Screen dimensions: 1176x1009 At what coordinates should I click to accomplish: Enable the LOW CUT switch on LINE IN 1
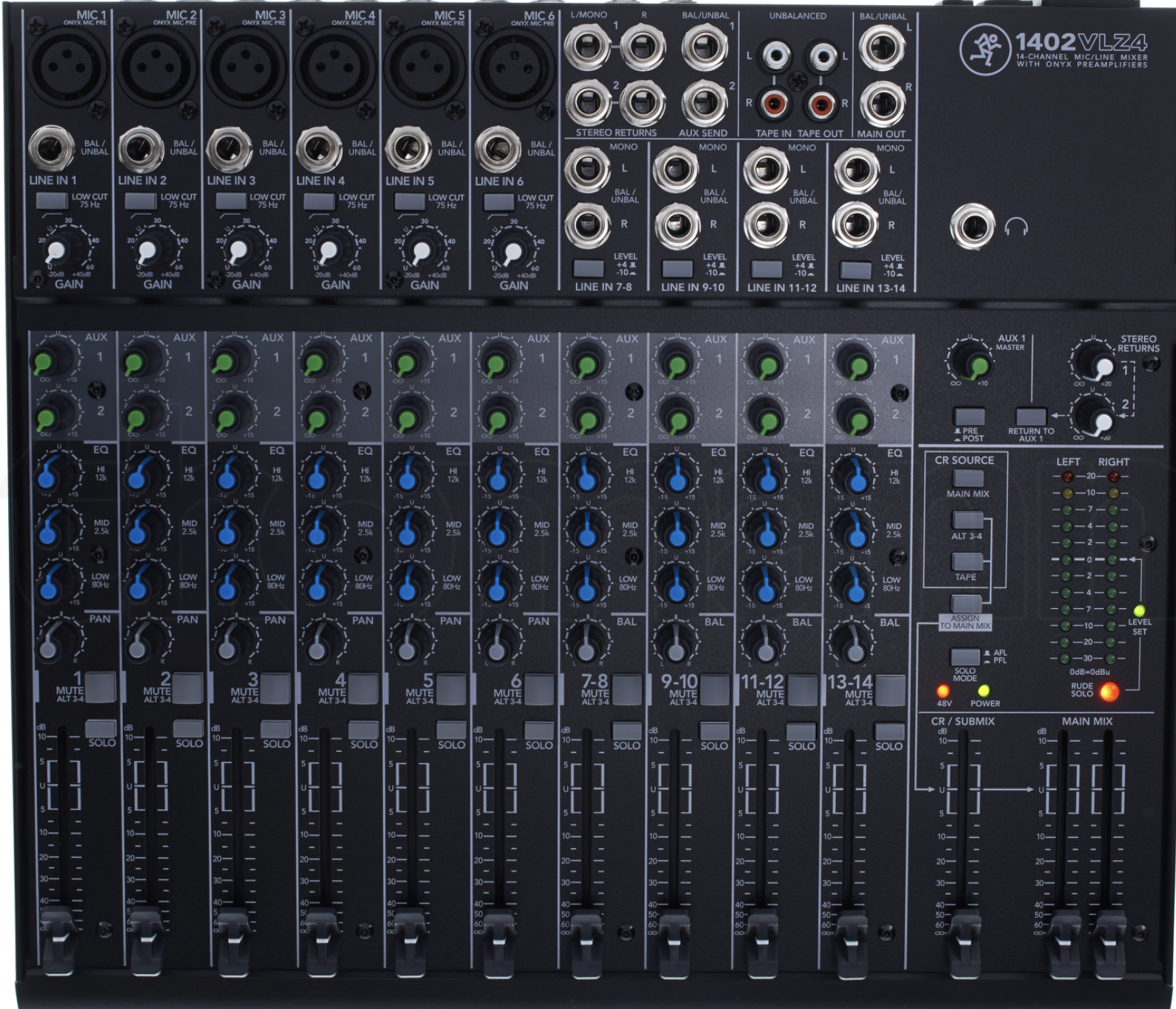pyautogui.click(x=52, y=200)
